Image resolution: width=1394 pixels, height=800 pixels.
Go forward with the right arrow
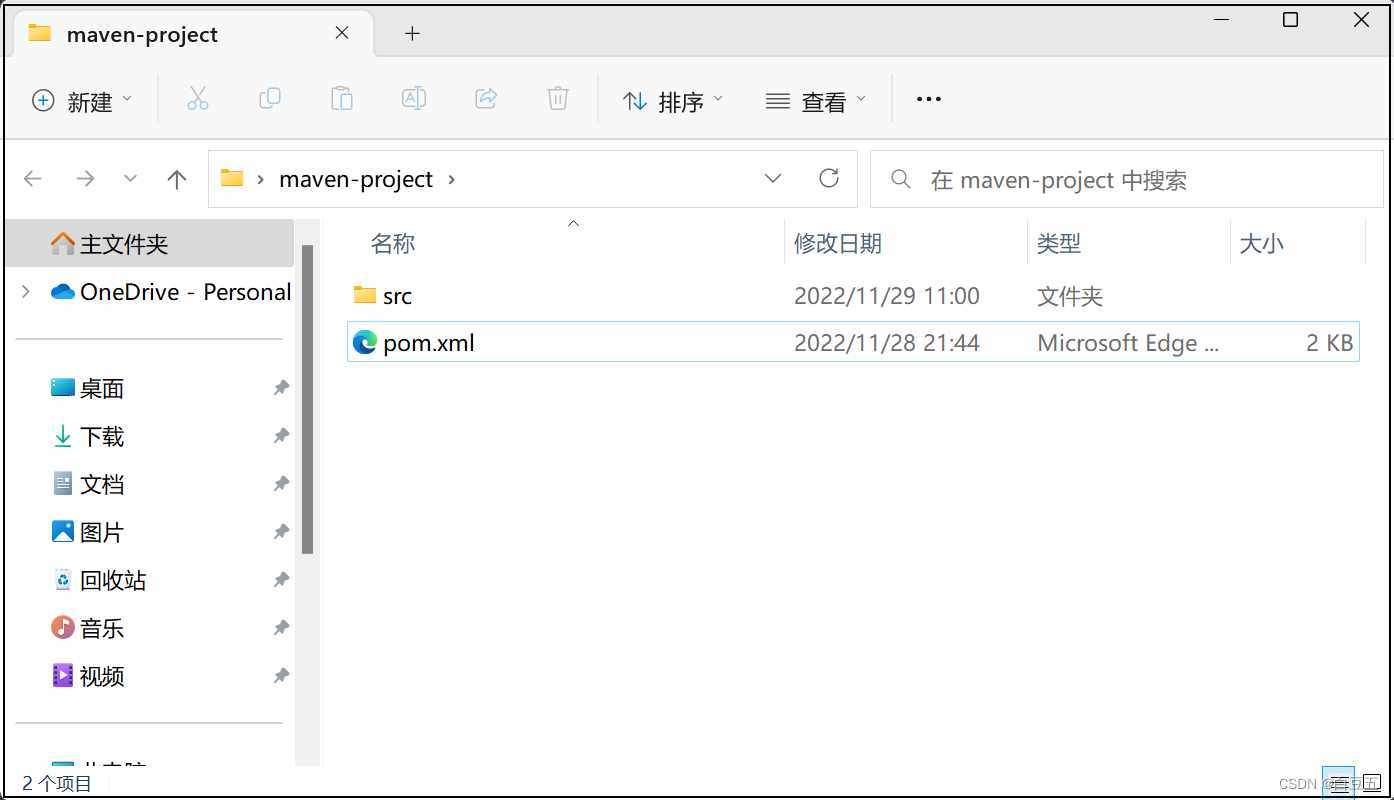coord(86,179)
